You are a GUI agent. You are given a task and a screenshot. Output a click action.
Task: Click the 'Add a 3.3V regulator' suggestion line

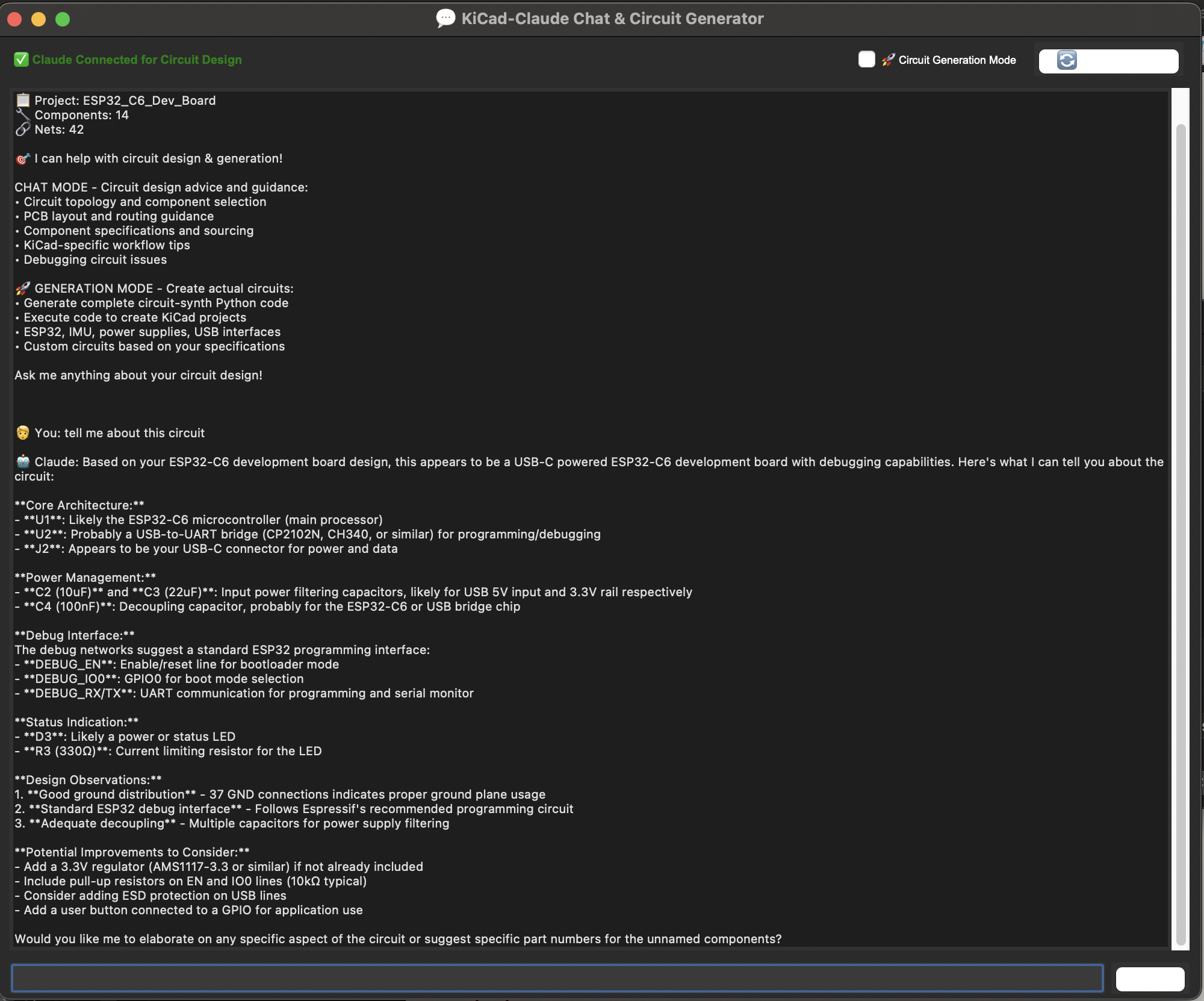click(219, 867)
